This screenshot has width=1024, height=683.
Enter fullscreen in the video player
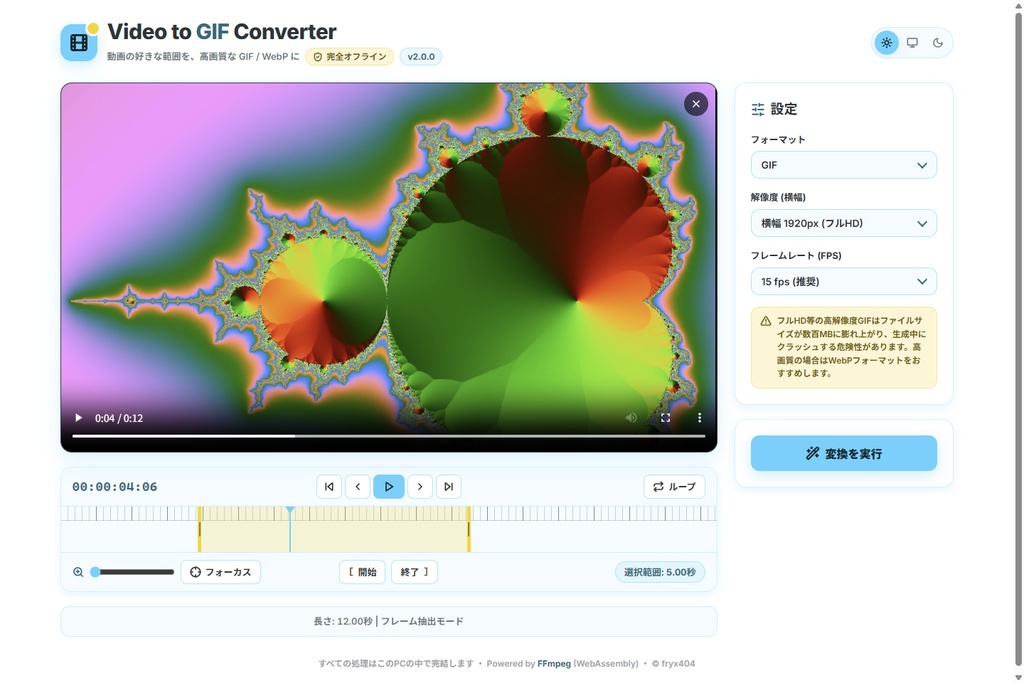pos(665,418)
